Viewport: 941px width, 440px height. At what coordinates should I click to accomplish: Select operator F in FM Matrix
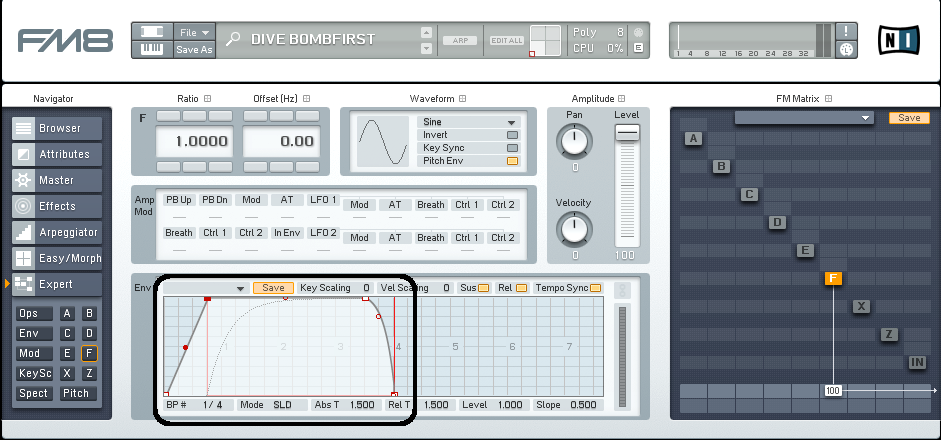pos(834,279)
